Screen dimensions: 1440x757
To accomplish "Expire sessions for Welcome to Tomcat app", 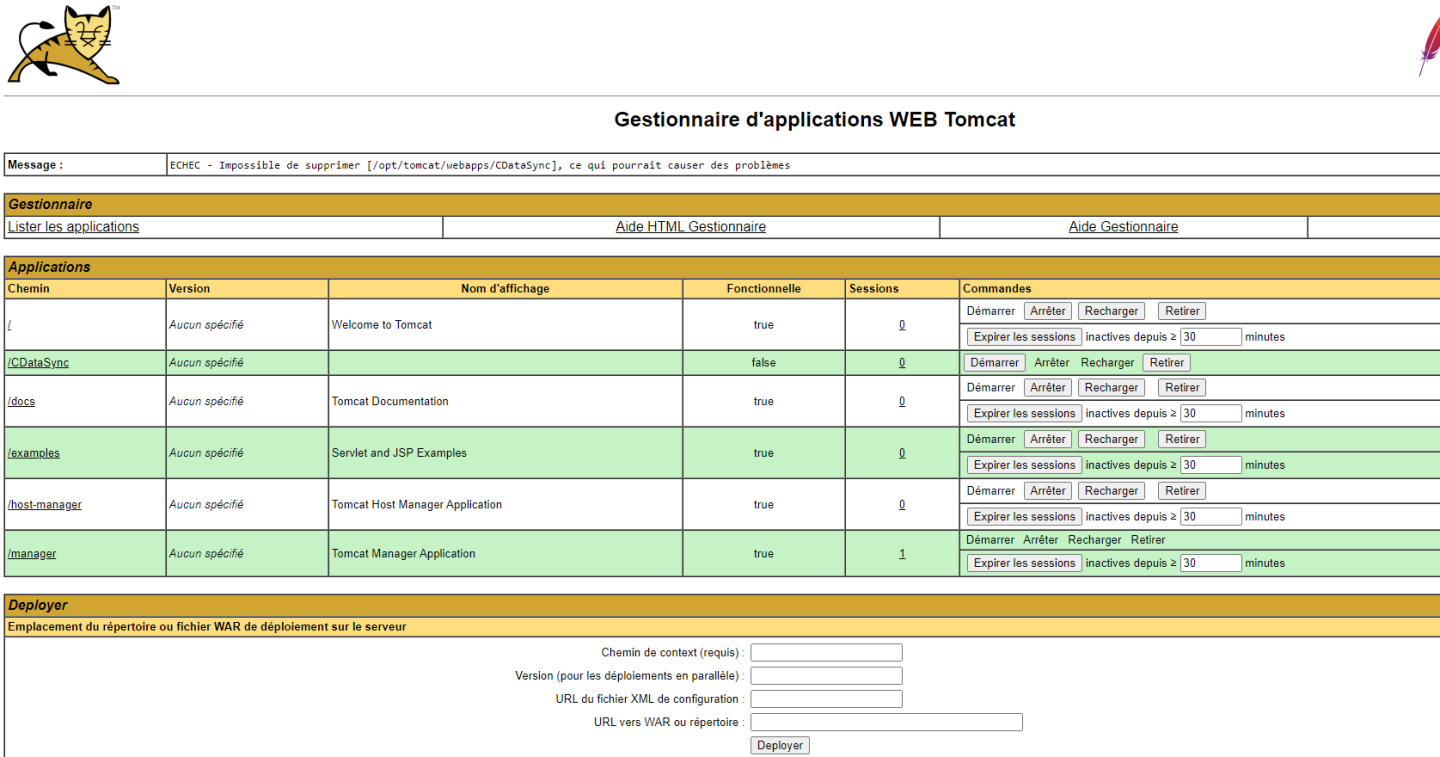I will 1024,337.
